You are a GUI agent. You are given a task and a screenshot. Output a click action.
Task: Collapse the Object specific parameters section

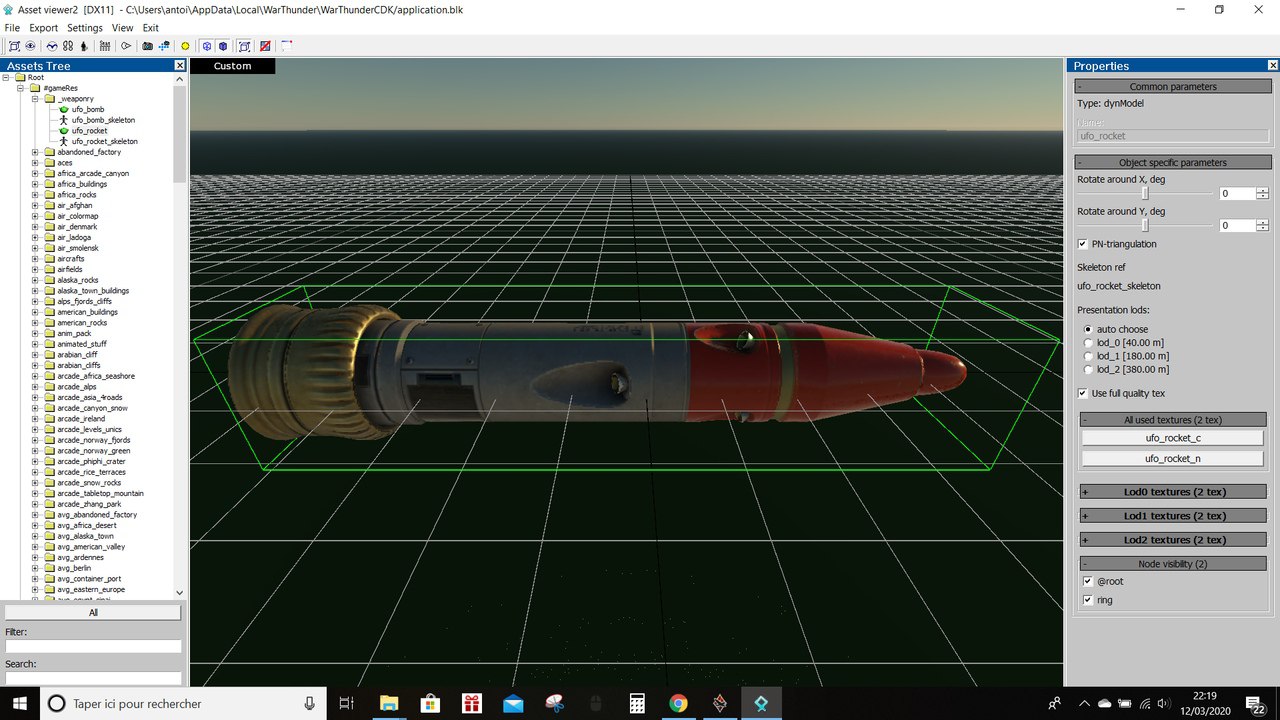pyautogui.click(x=1173, y=162)
